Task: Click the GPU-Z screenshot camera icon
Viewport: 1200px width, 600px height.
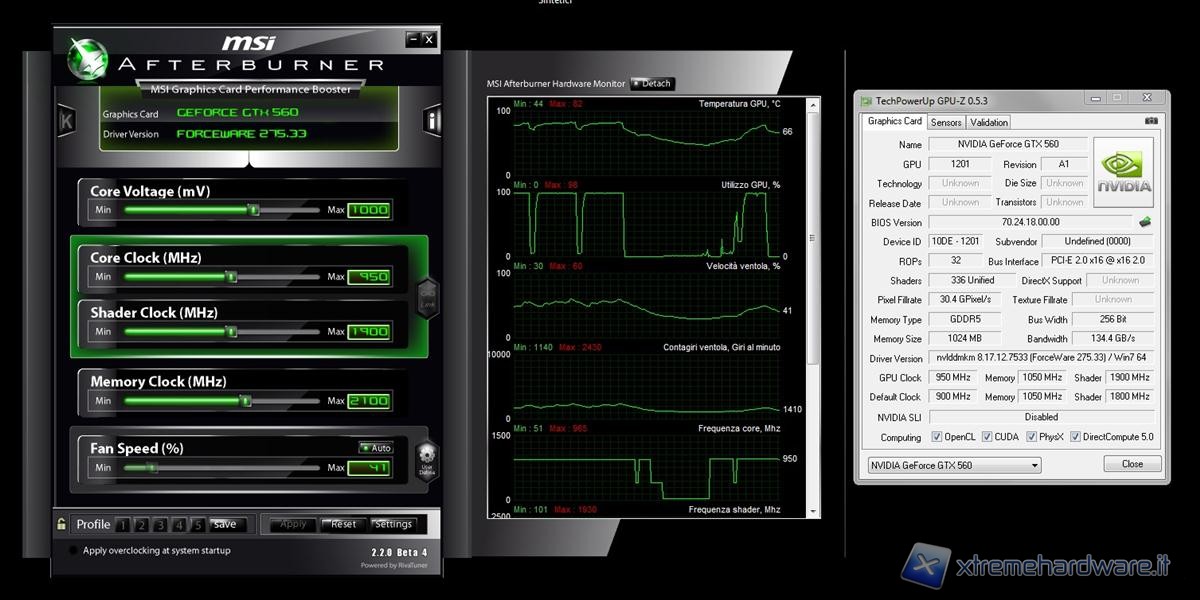Action: [x=1151, y=121]
